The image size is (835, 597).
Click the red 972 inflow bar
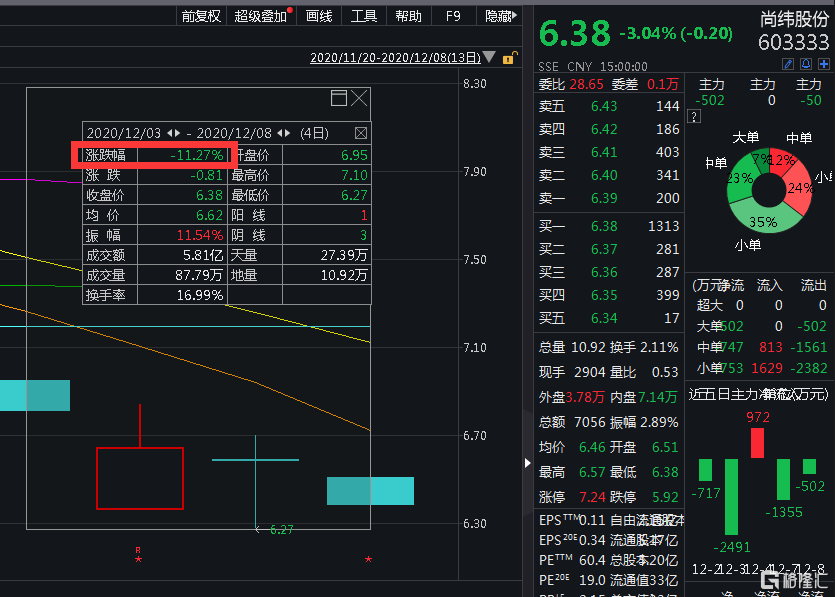(x=757, y=443)
